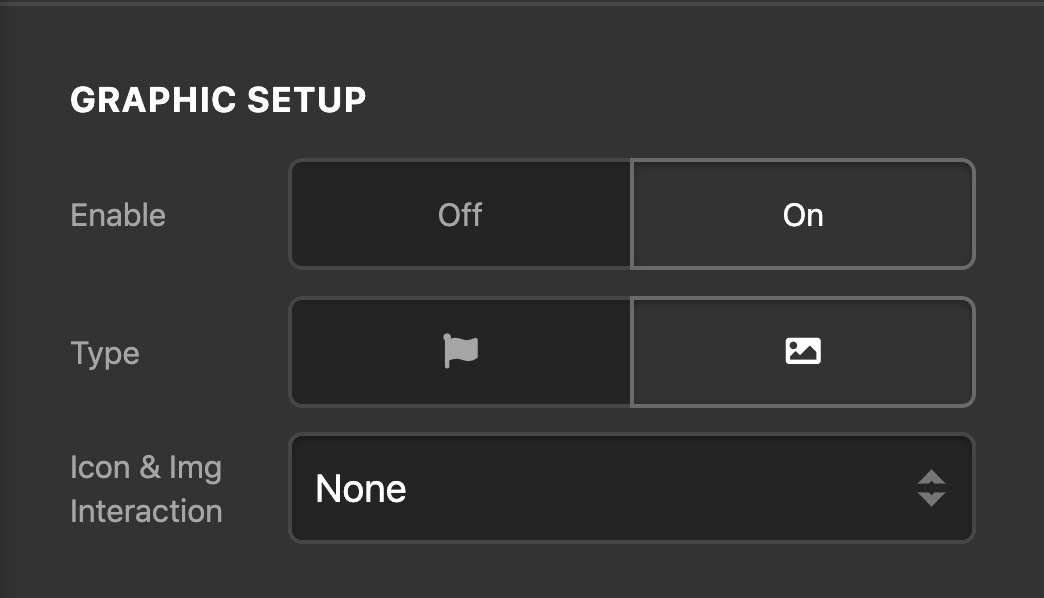The height and width of the screenshot is (598, 1044).
Task: Toggle Type to the flag option
Action: pyautogui.click(x=460, y=352)
